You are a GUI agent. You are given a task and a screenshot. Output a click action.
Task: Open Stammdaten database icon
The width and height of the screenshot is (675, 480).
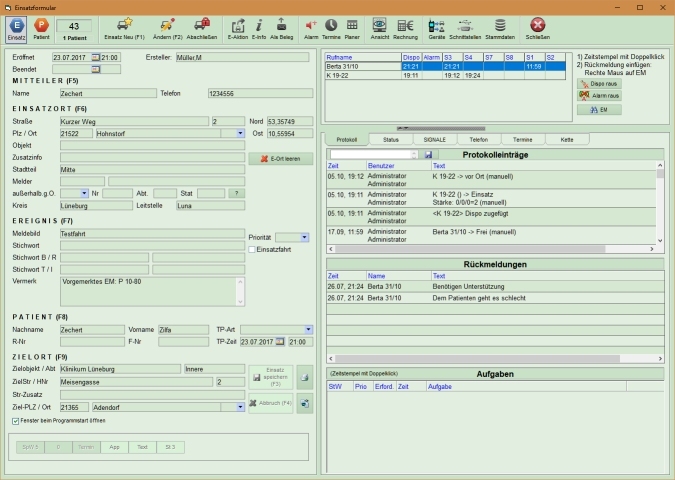point(500,24)
